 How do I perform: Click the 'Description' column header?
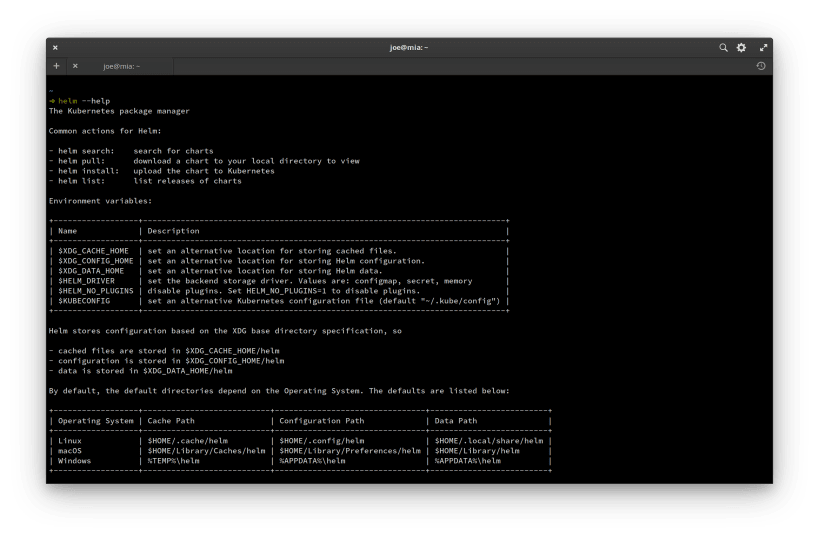click(173, 231)
